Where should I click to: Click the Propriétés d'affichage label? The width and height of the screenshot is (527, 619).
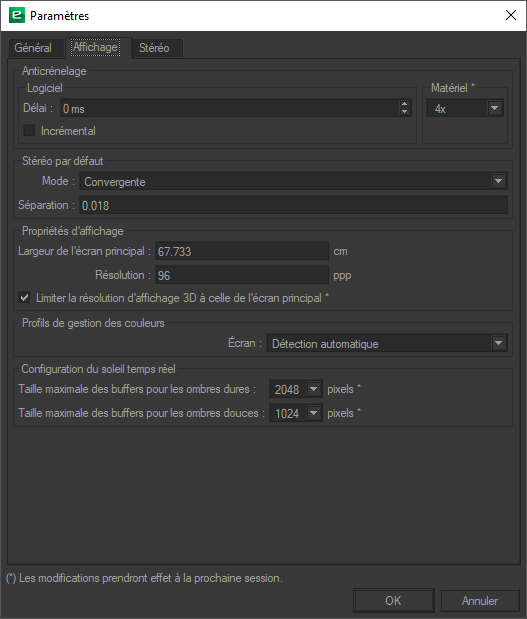point(73,231)
